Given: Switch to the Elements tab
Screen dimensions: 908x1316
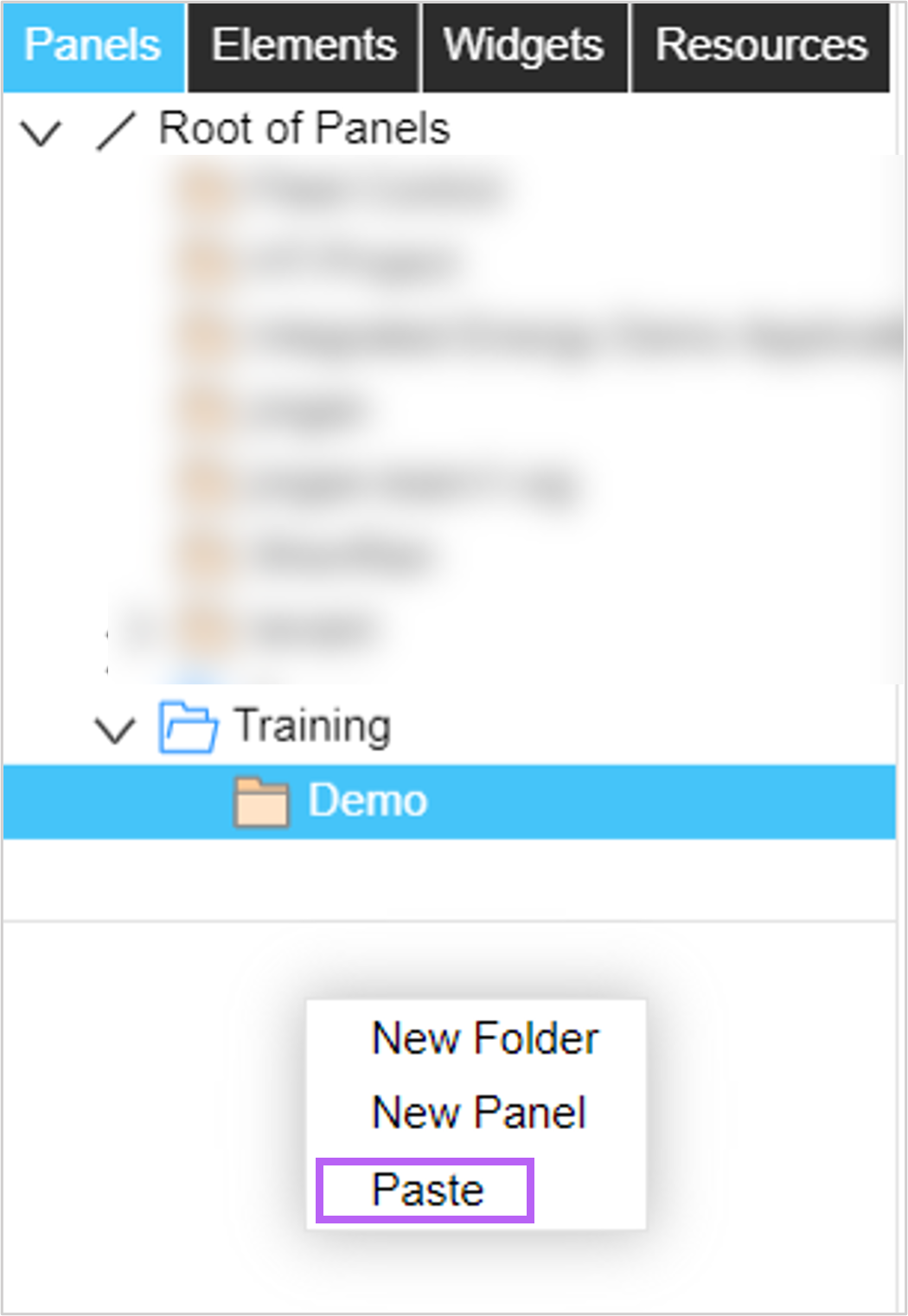Looking at the screenshot, I should coord(304,47).
